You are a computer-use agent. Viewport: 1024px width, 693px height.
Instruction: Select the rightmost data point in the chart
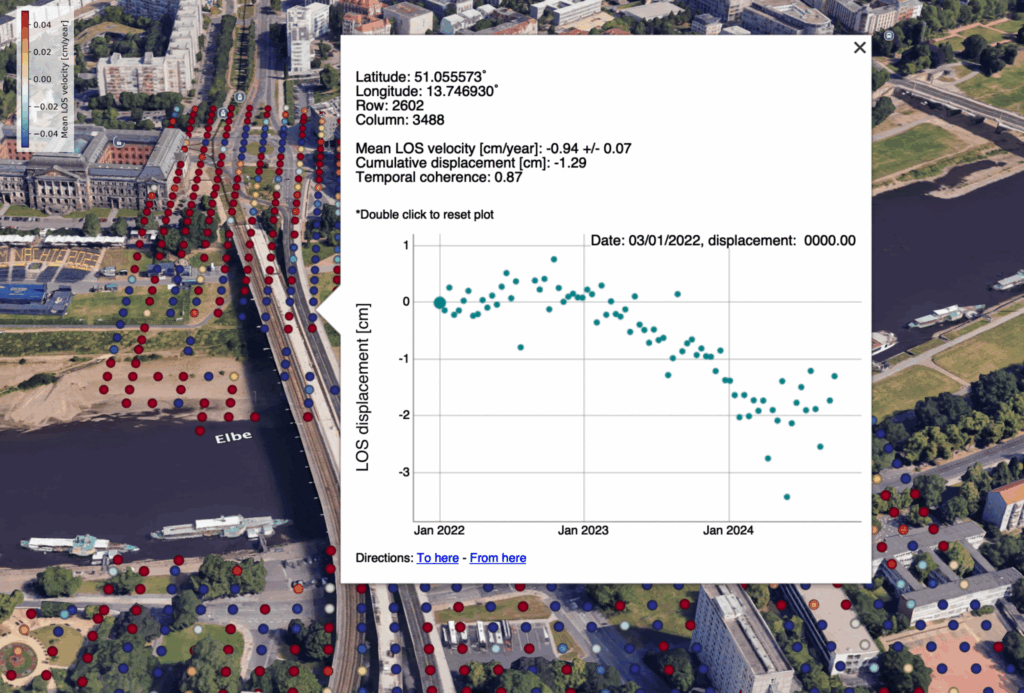[835, 376]
